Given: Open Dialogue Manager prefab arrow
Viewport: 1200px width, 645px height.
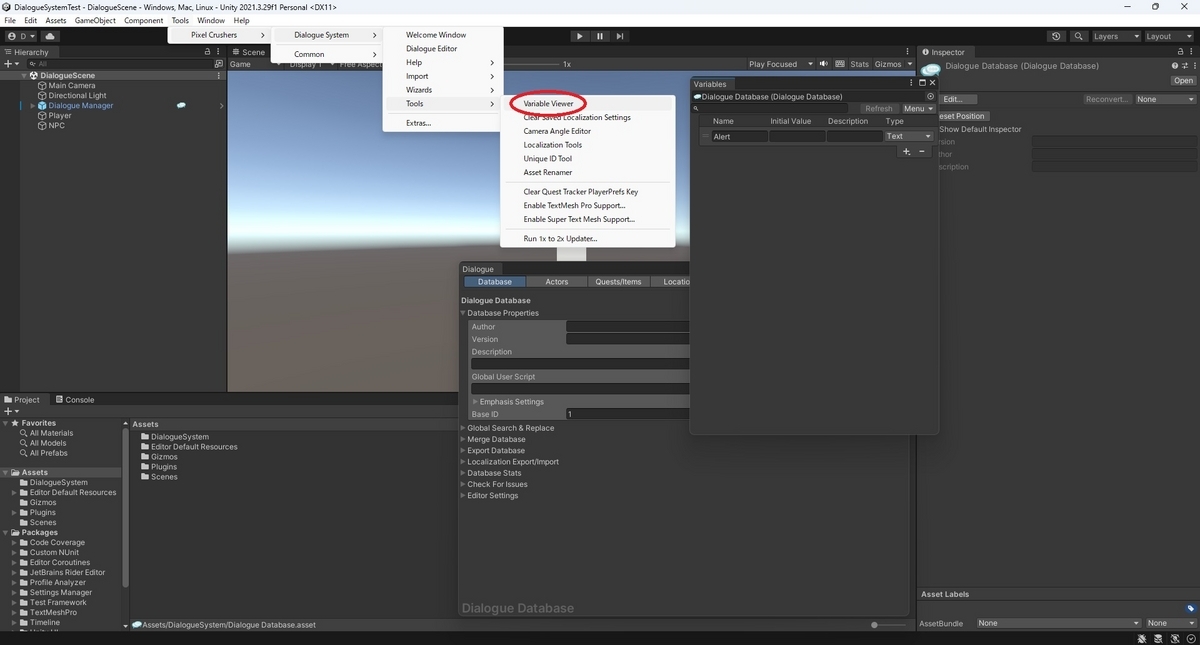Looking at the screenshot, I should tap(221, 105).
